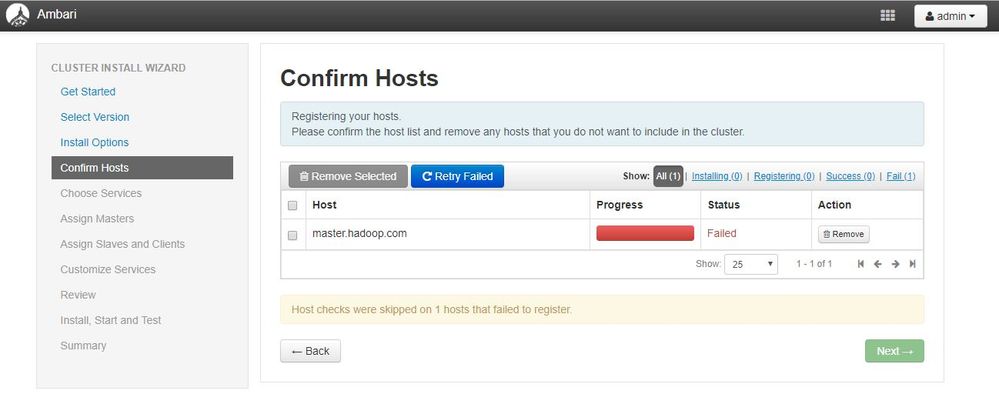Toggle the select-all hosts checkbox
This screenshot has width=999, height=404.
[293, 205]
